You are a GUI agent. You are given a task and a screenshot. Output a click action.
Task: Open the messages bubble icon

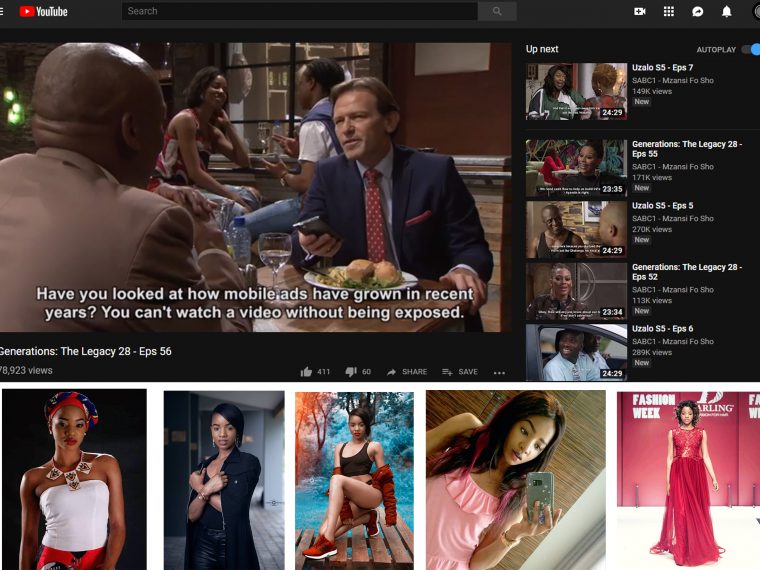(698, 12)
